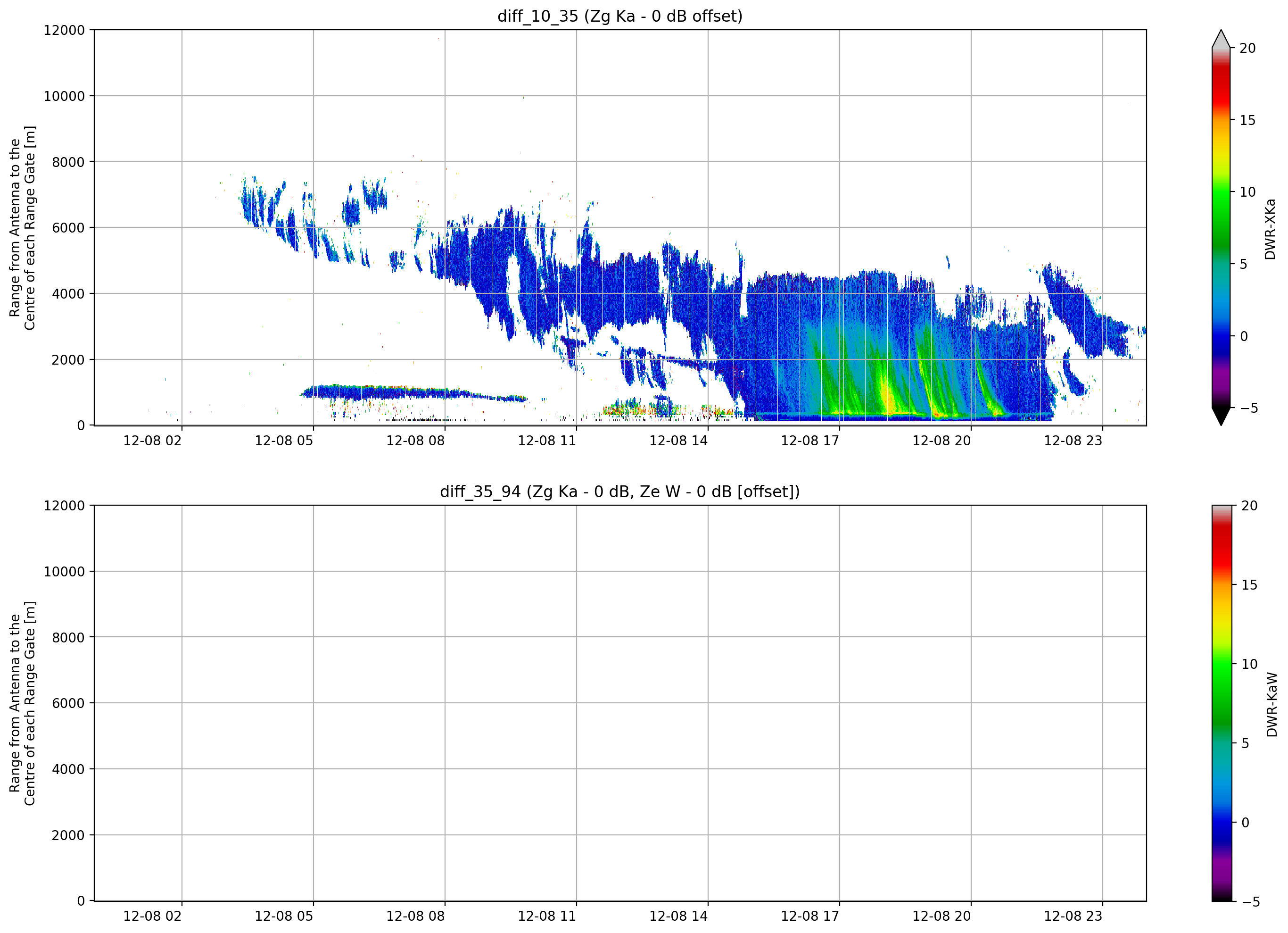This screenshot has width=1288, height=933.
Task: Select y-tick 12000 on the diff_35_94 plot
Action: (64, 506)
